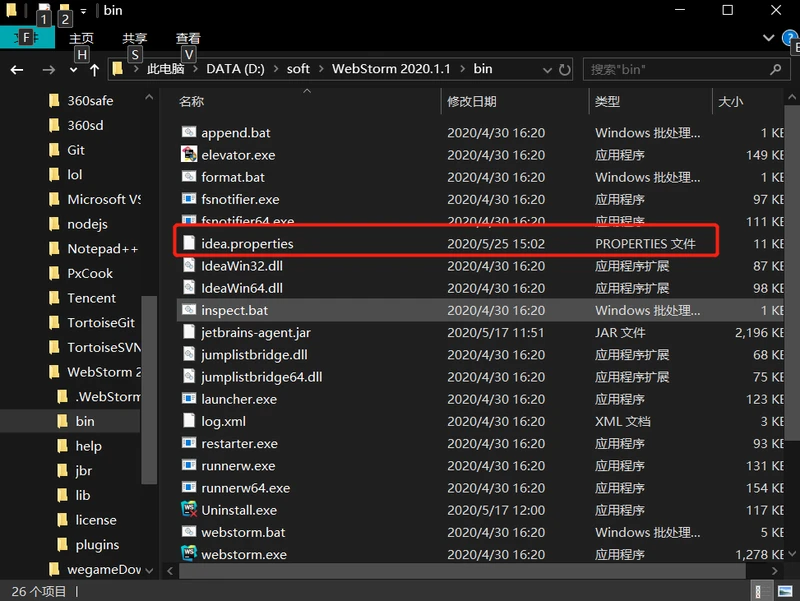
Task: Go back with the back arrow
Action: 17,69
